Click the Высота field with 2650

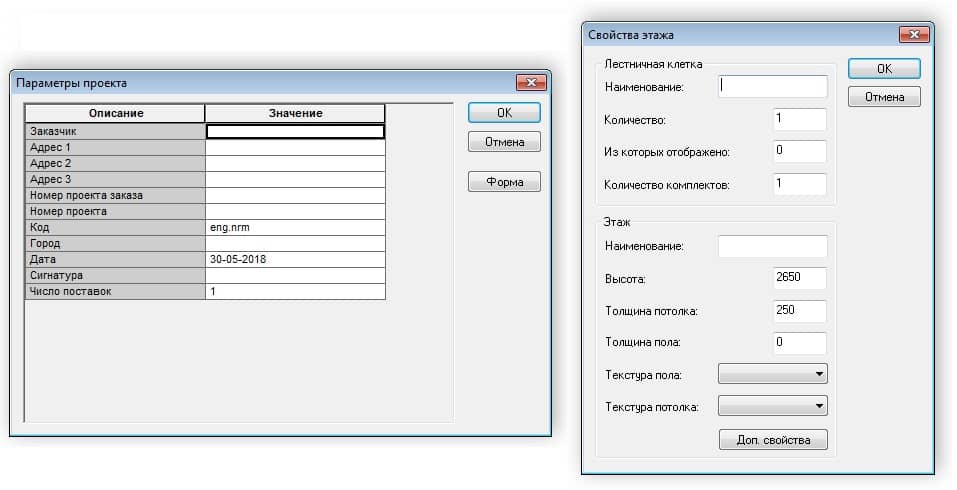pos(800,278)
